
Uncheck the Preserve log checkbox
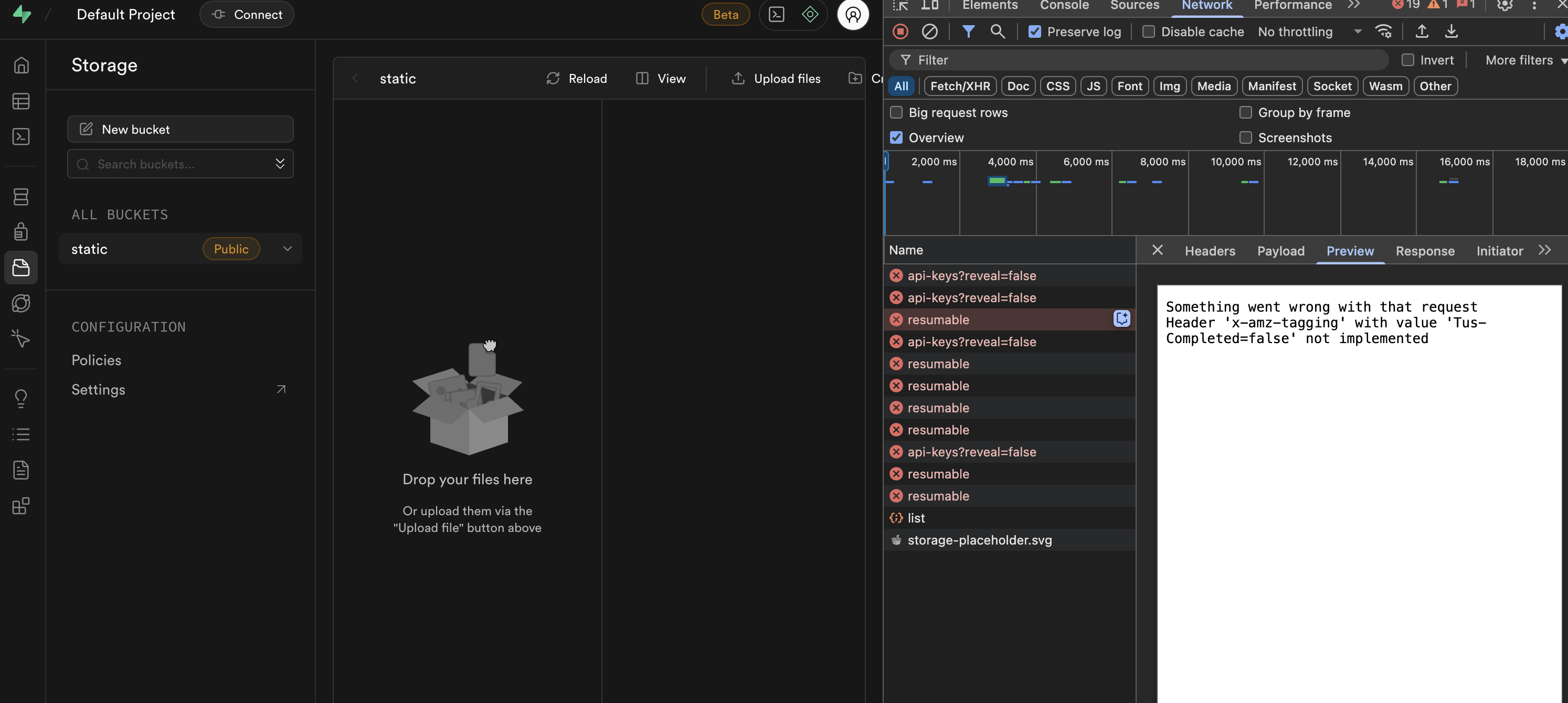point(1034,31)
